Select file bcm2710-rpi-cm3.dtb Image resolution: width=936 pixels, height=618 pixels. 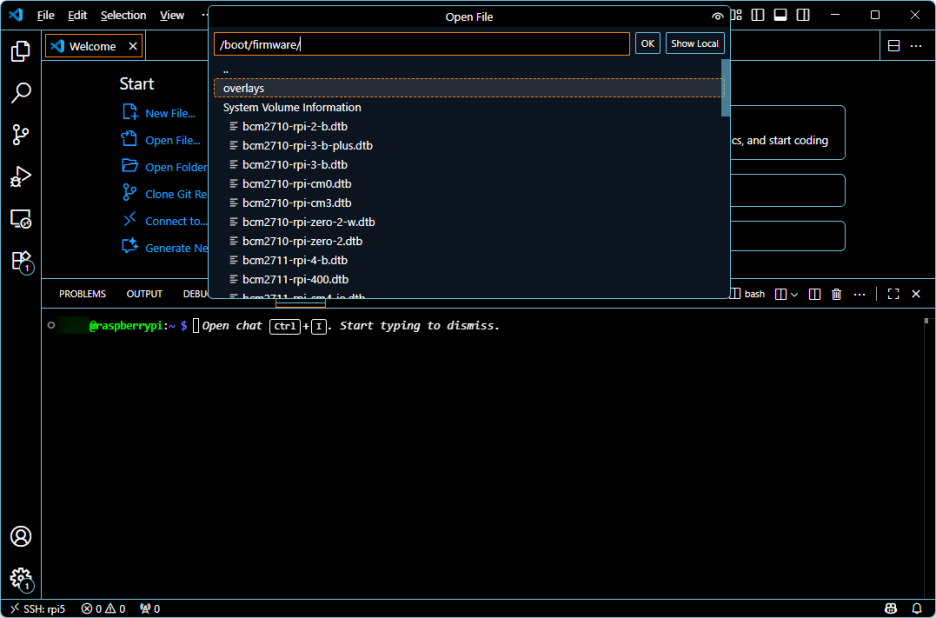(467, 203)
